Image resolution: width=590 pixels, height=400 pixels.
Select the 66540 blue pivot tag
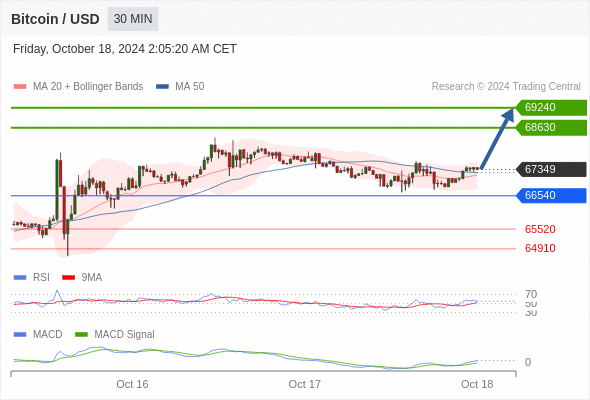coord(551,196)
